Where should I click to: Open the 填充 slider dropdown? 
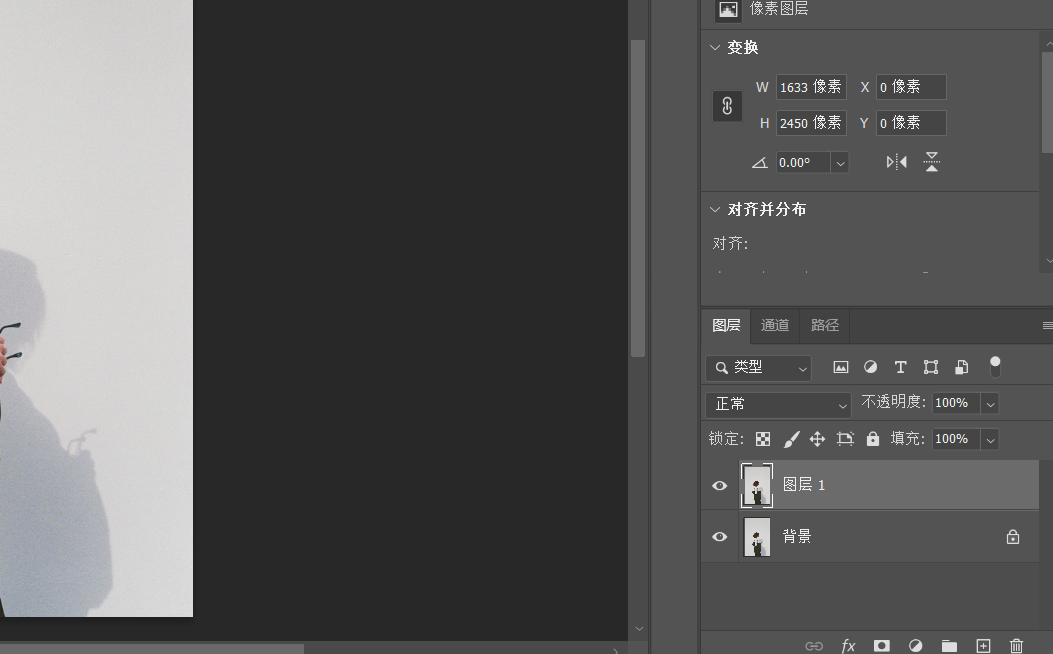click(990, 440)
